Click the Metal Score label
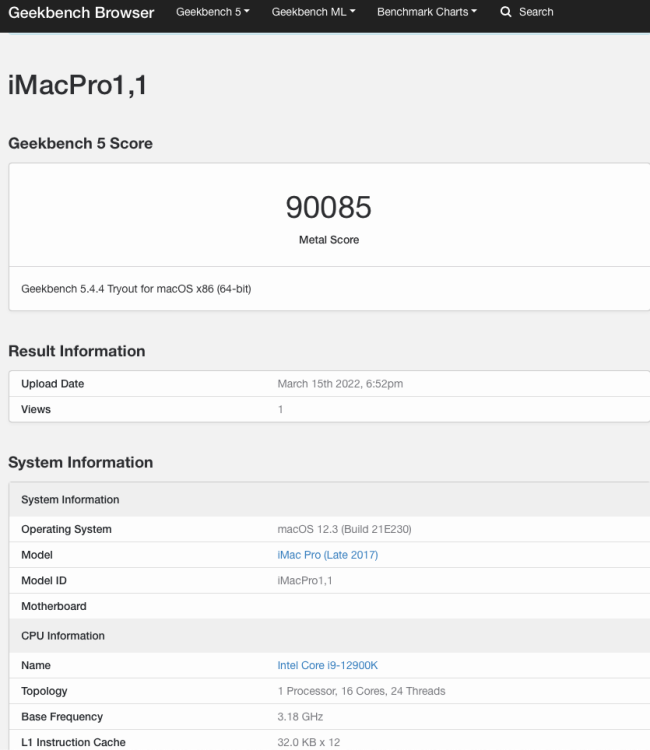Image resolution: width=650 pixels, height=750 pixels. (x=329, y=240)
